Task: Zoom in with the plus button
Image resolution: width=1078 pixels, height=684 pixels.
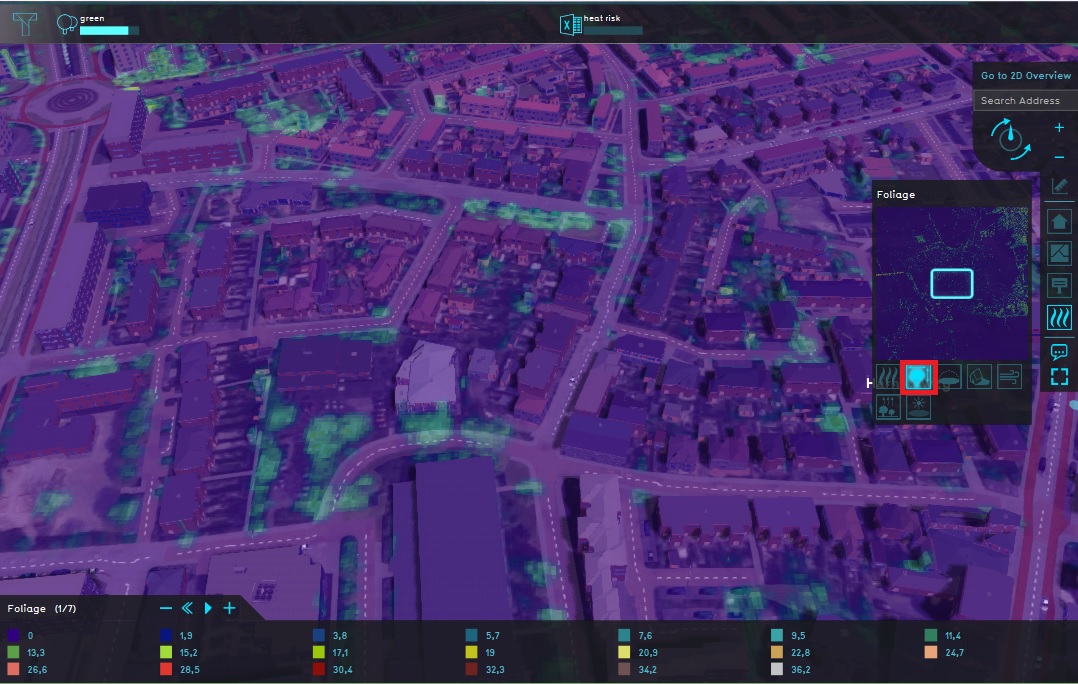Action: 1059,128
